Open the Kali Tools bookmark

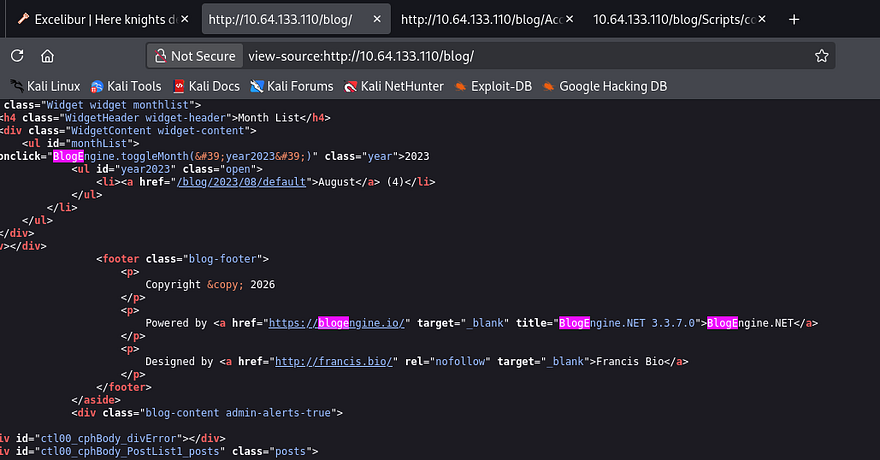click(126, 86)
